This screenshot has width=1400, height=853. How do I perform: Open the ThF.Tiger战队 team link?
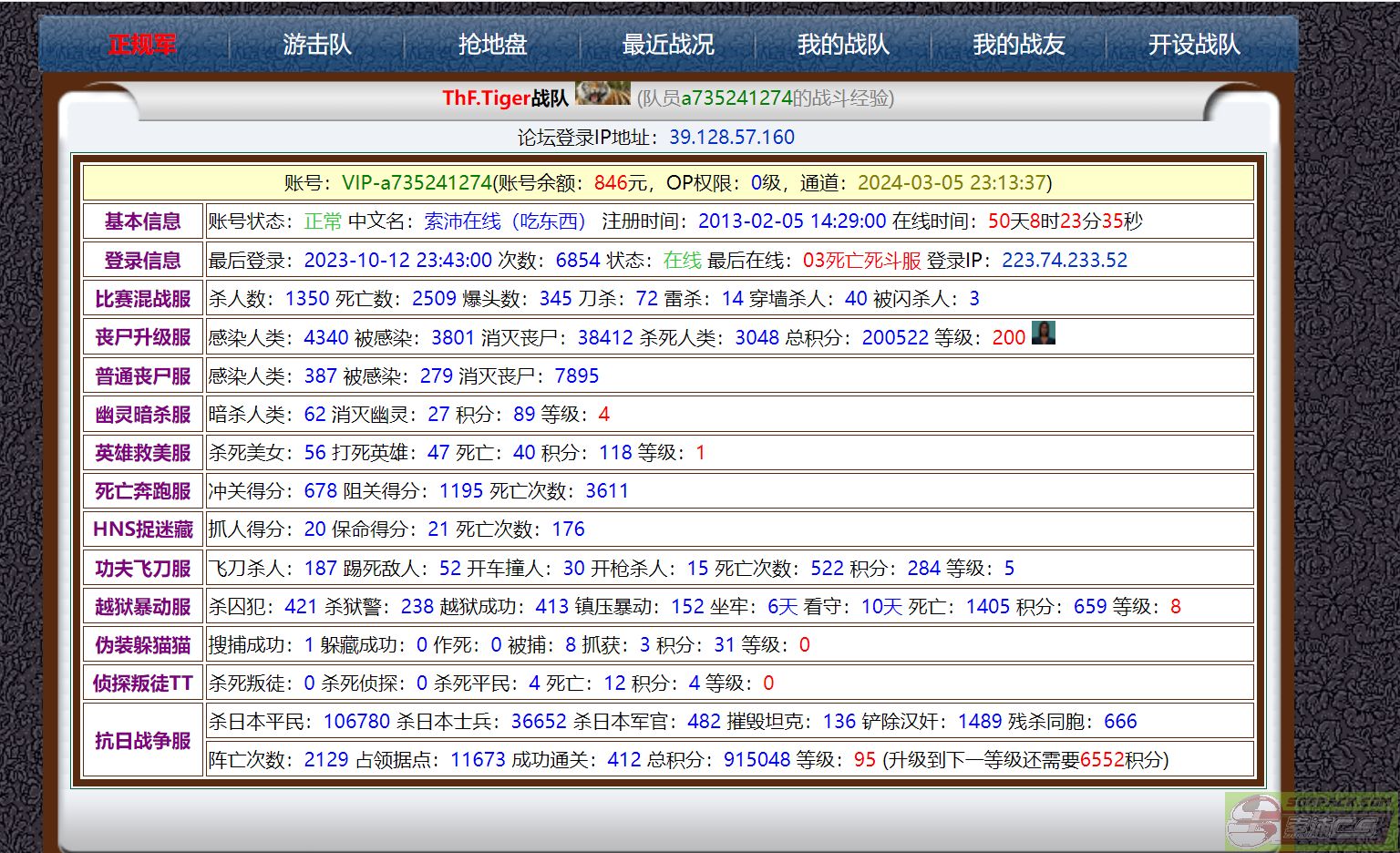(x=506, y=98)
